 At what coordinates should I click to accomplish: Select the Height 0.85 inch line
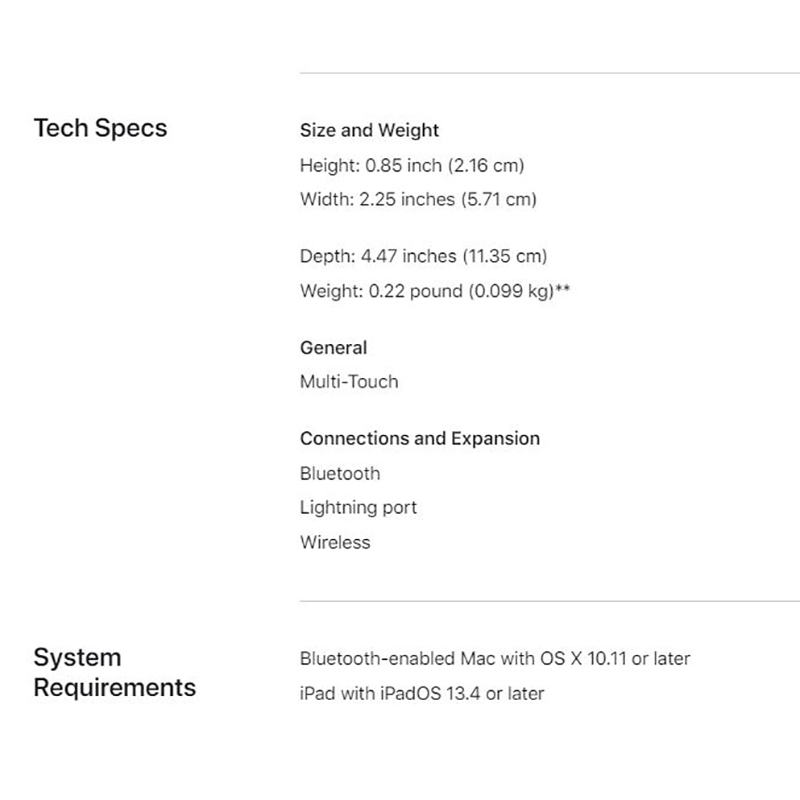point(411,165)
